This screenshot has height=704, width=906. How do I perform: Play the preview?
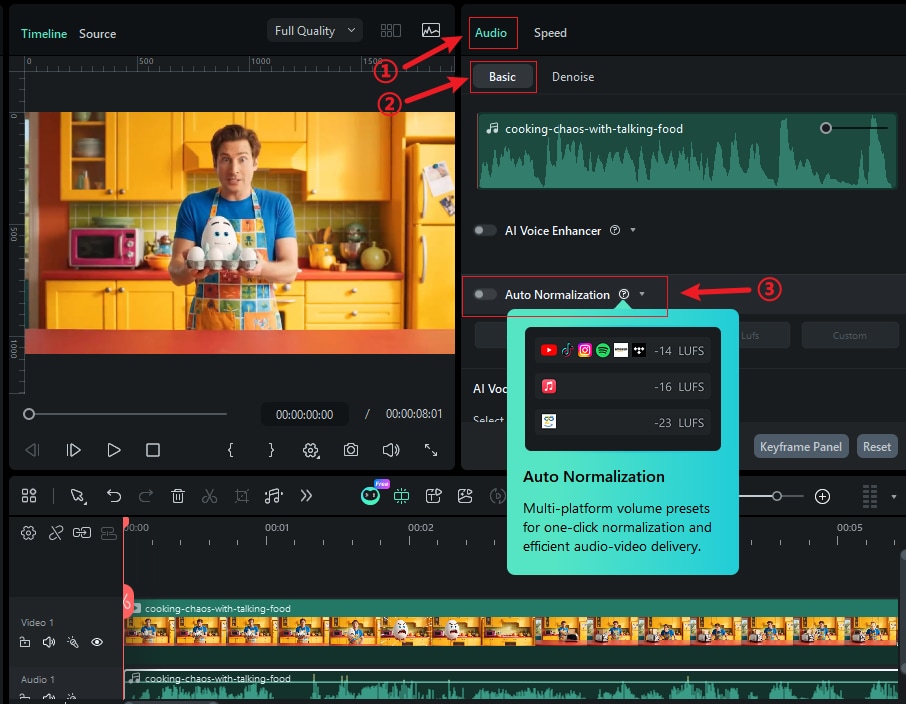[114, 450]
